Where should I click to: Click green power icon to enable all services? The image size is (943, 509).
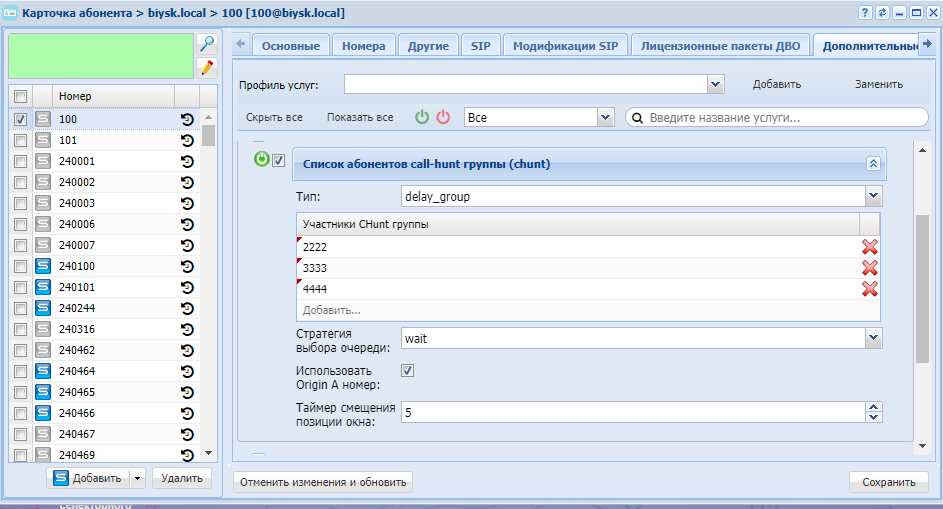pos(422,117)
